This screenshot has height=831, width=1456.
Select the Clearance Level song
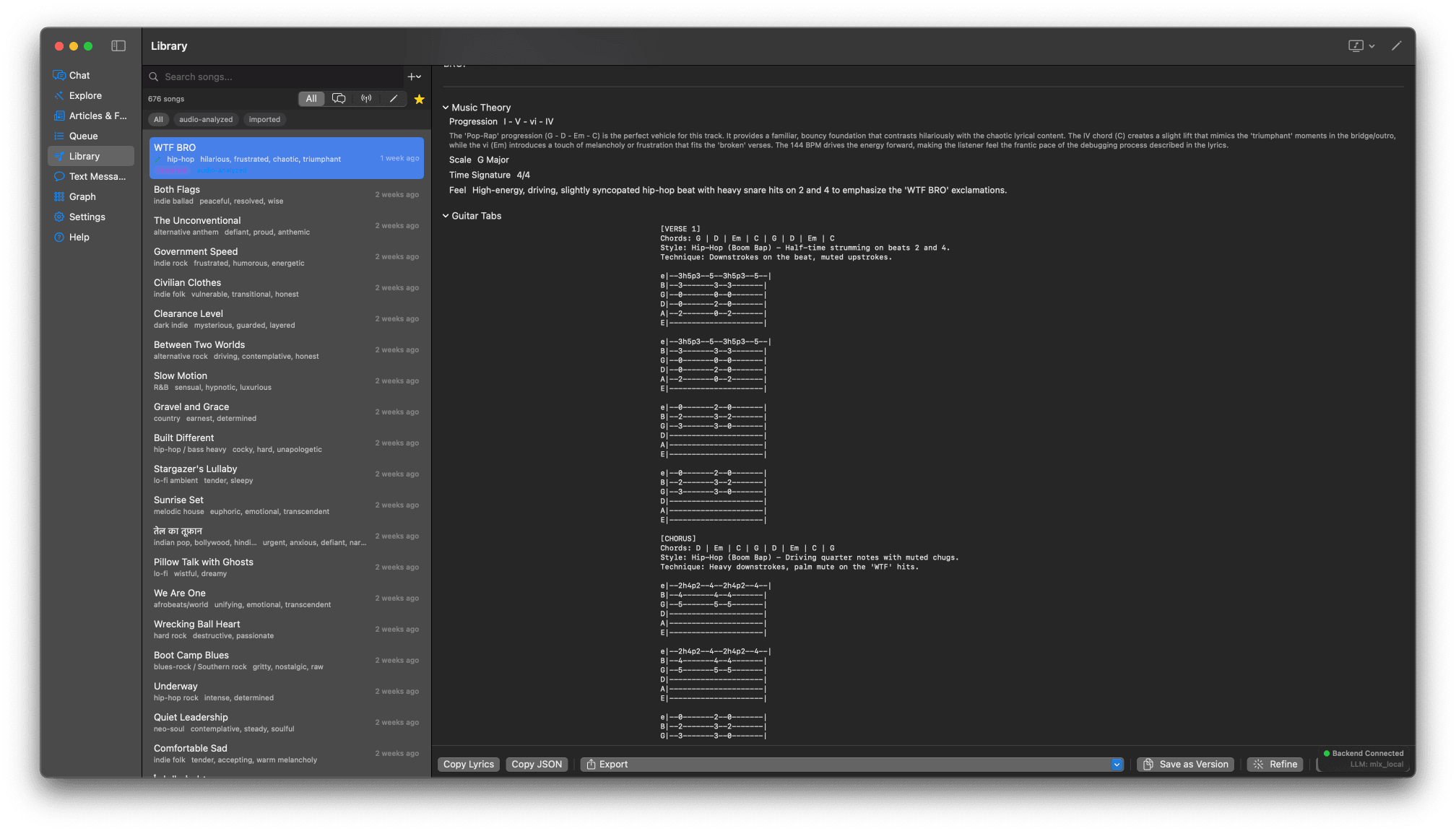click(286, 319)
